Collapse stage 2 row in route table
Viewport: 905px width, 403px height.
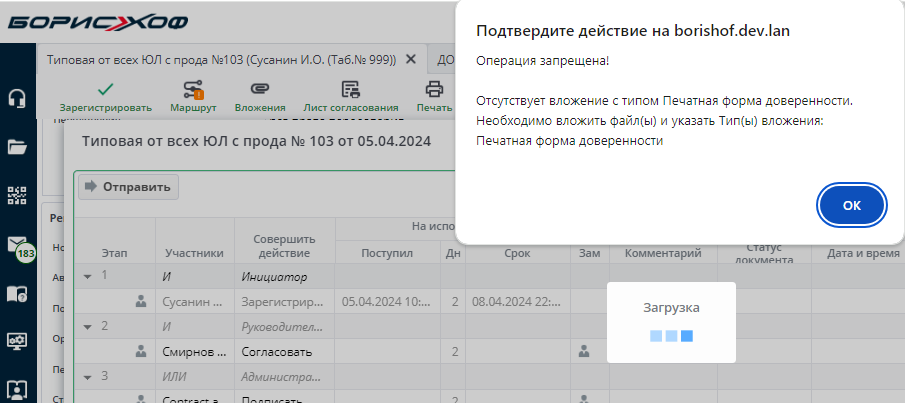click(87, 326)
